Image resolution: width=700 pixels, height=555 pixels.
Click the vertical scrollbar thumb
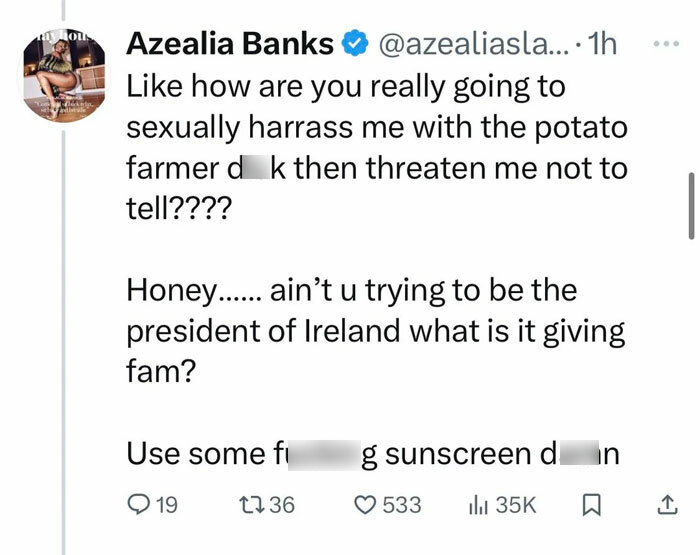pos(691,205)
